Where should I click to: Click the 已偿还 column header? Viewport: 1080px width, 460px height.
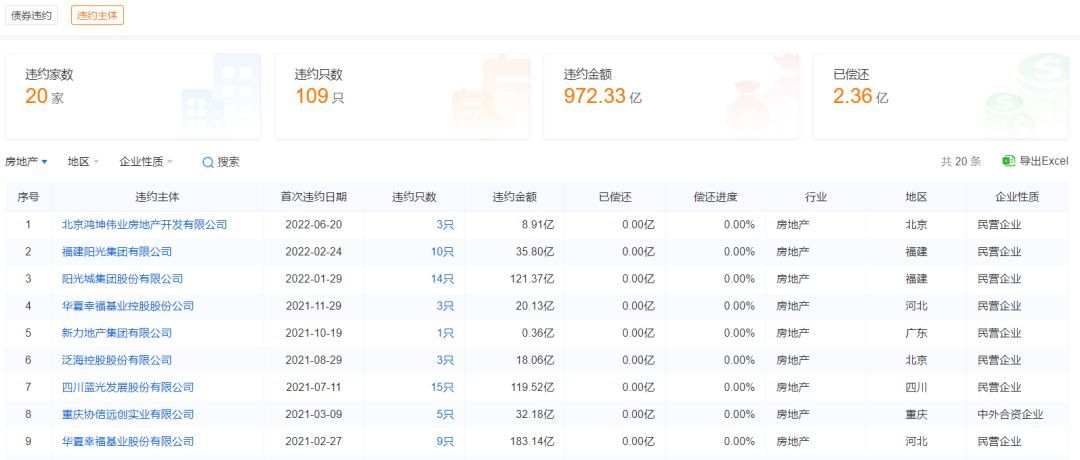tap(615, 197)
